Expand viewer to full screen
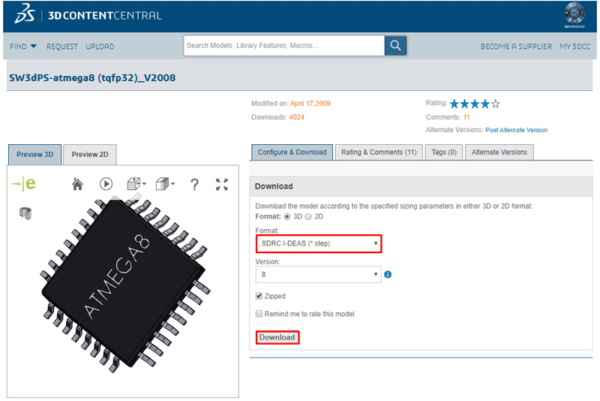The height and width of the screenshot is (401, 600). (222, 184)
